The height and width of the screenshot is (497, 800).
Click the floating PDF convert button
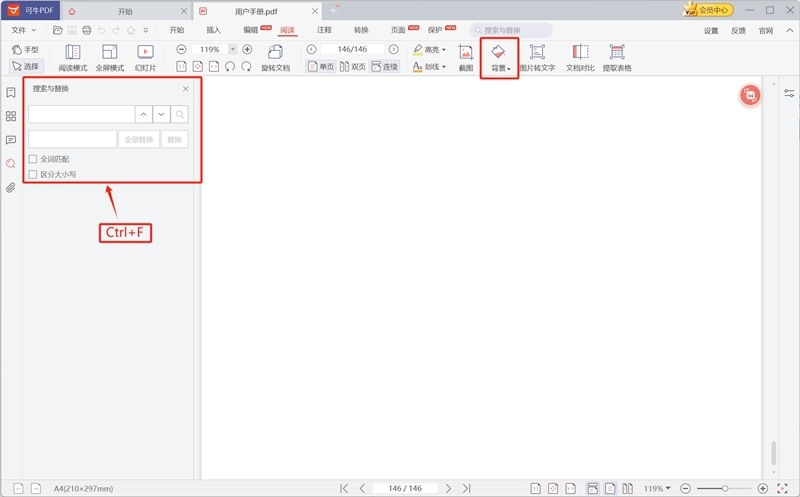[x=750, y=95]
